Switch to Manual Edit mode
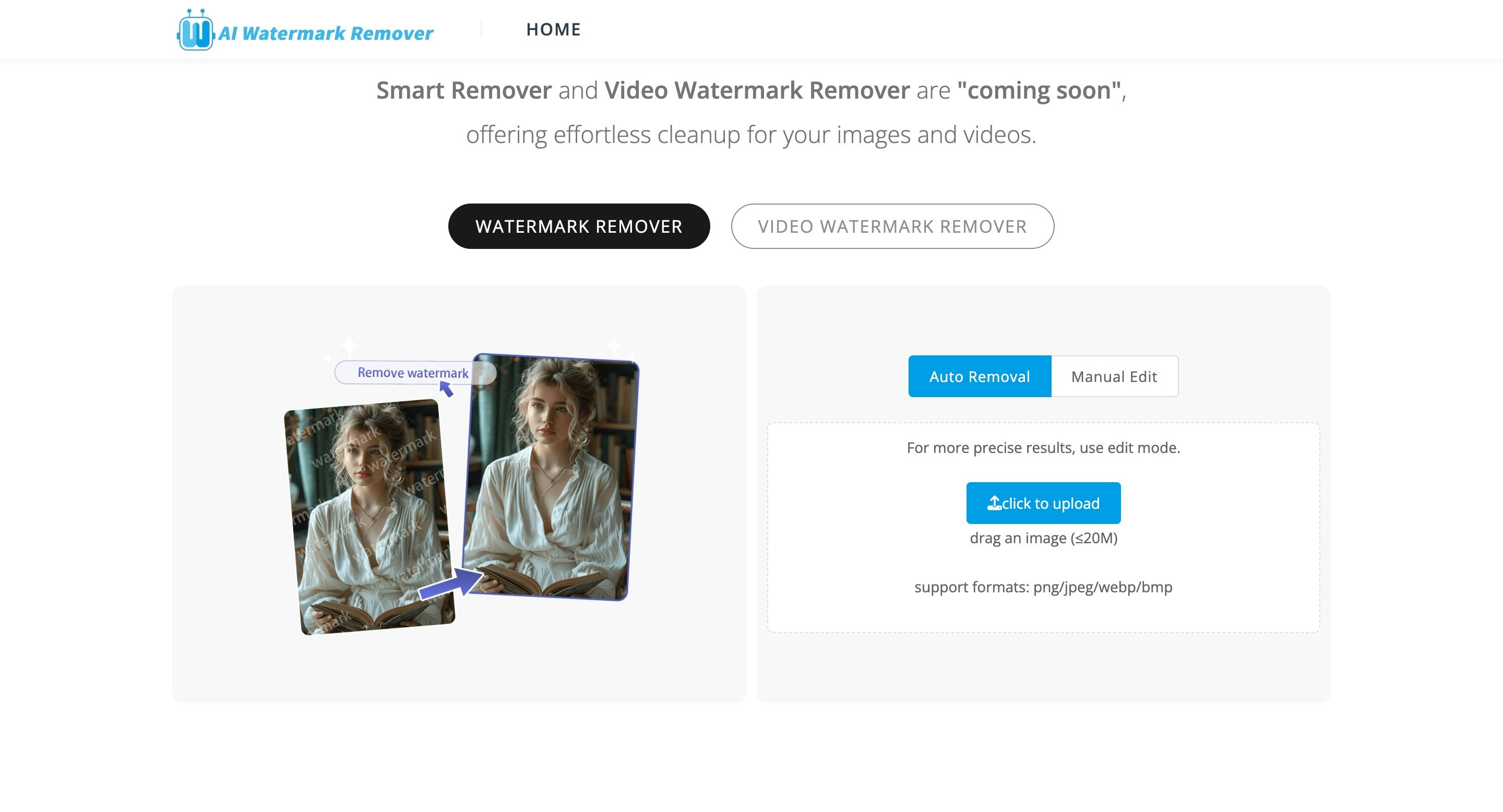The height and width of the screenshot is (812, 1503). (x=1113, y=377)
